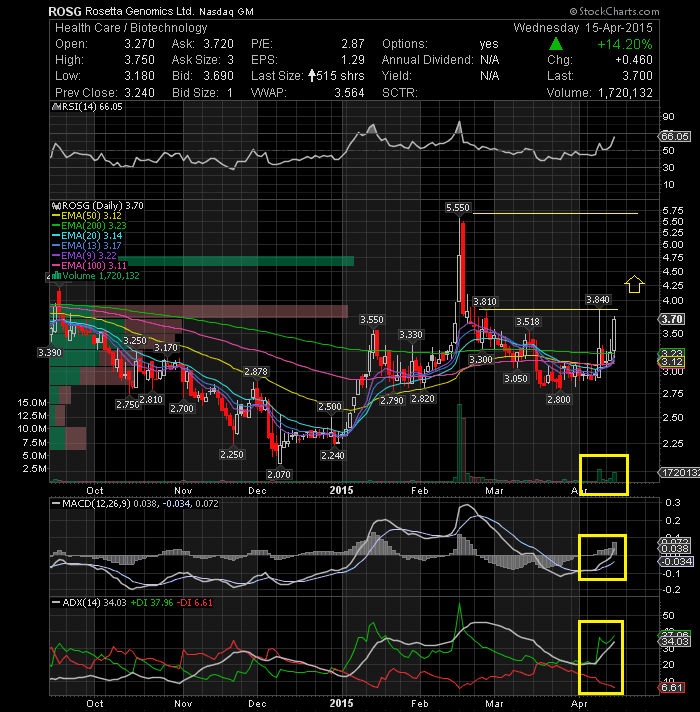Image resolution: width=700 pixels, height=712 pixels.
Task: Select the Ask 3.720 value
Action: (218, 44)
